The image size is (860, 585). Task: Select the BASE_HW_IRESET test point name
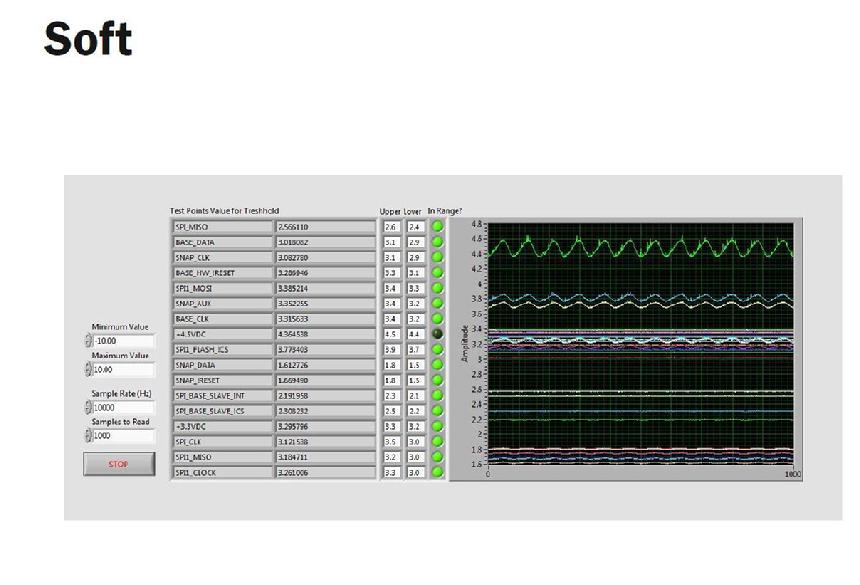222,272
